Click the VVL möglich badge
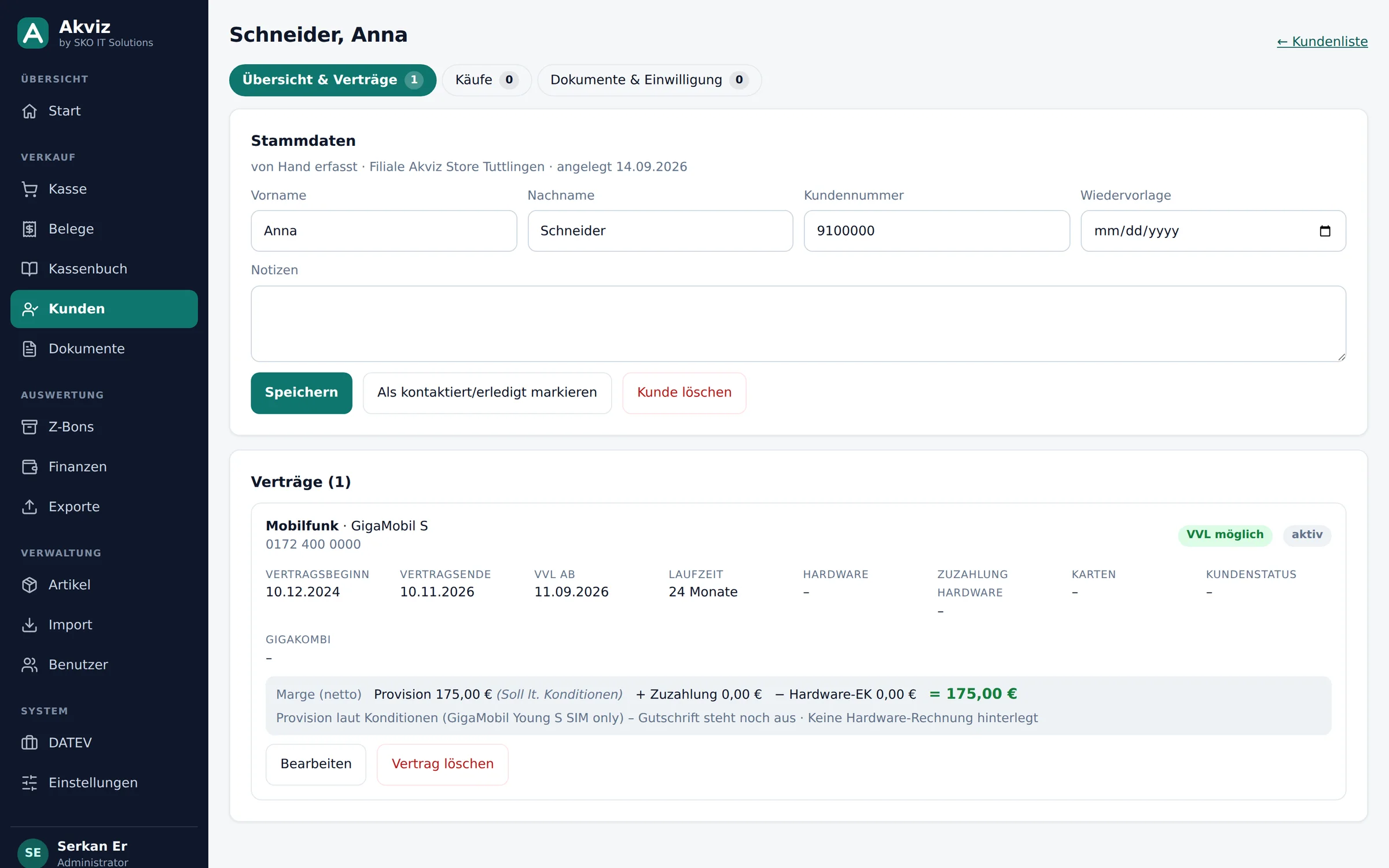Image resolution: width=1389 pixels, height=868 pixels. (1225, 535)
